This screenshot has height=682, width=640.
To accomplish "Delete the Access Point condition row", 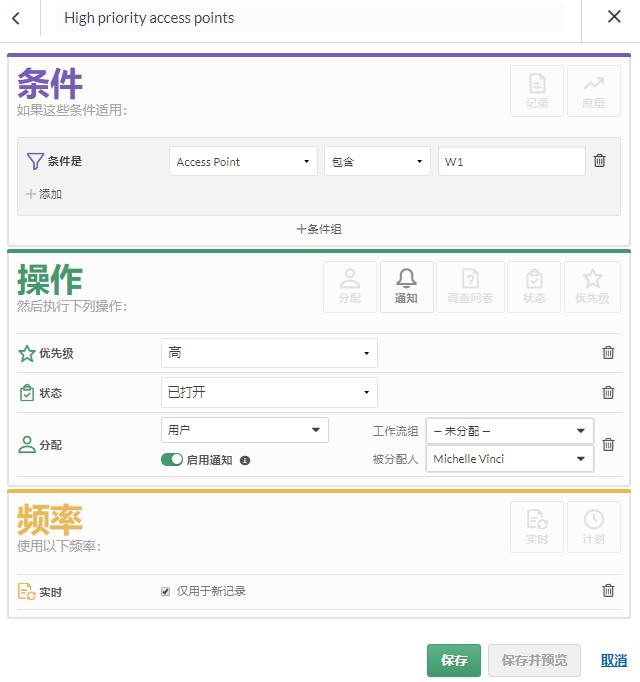I will tap(599, 161).
